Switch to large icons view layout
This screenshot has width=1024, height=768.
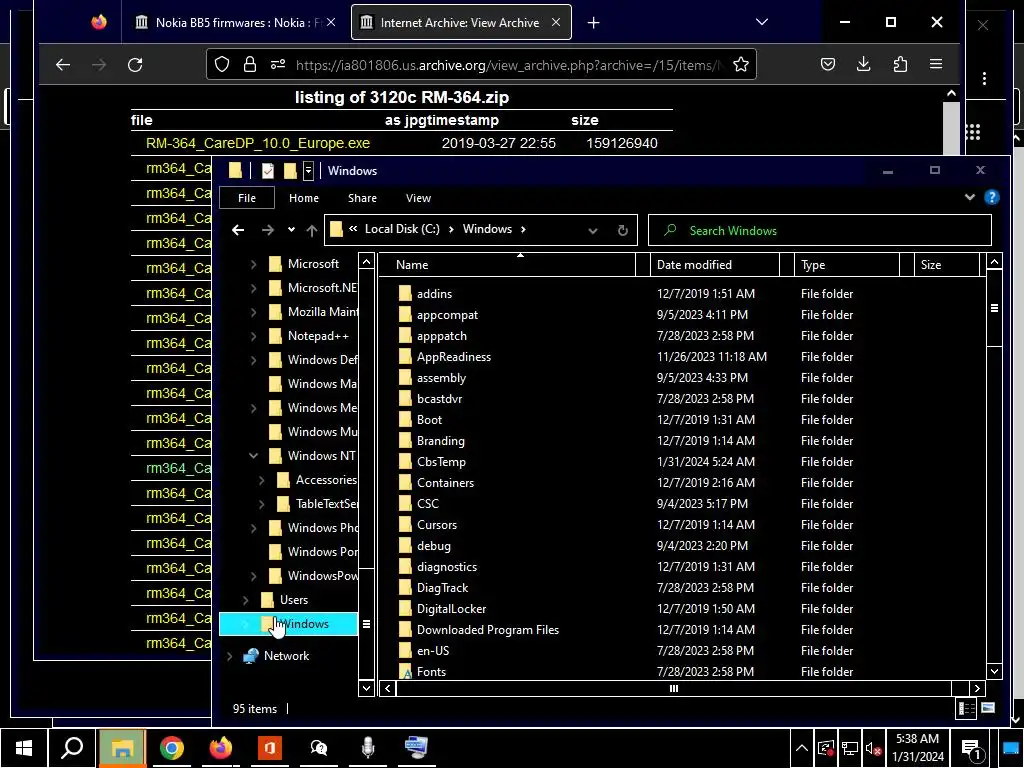(x=988, y=709)
